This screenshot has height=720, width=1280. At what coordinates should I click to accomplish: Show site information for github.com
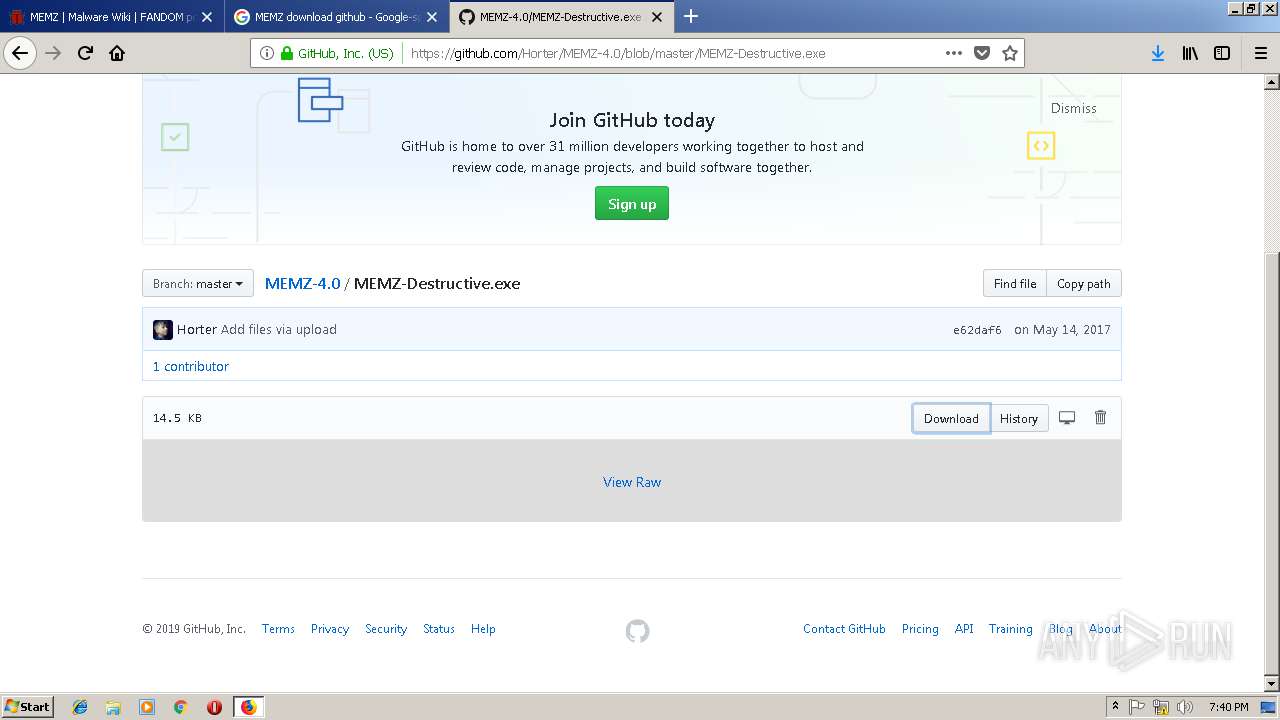point(267,53)
